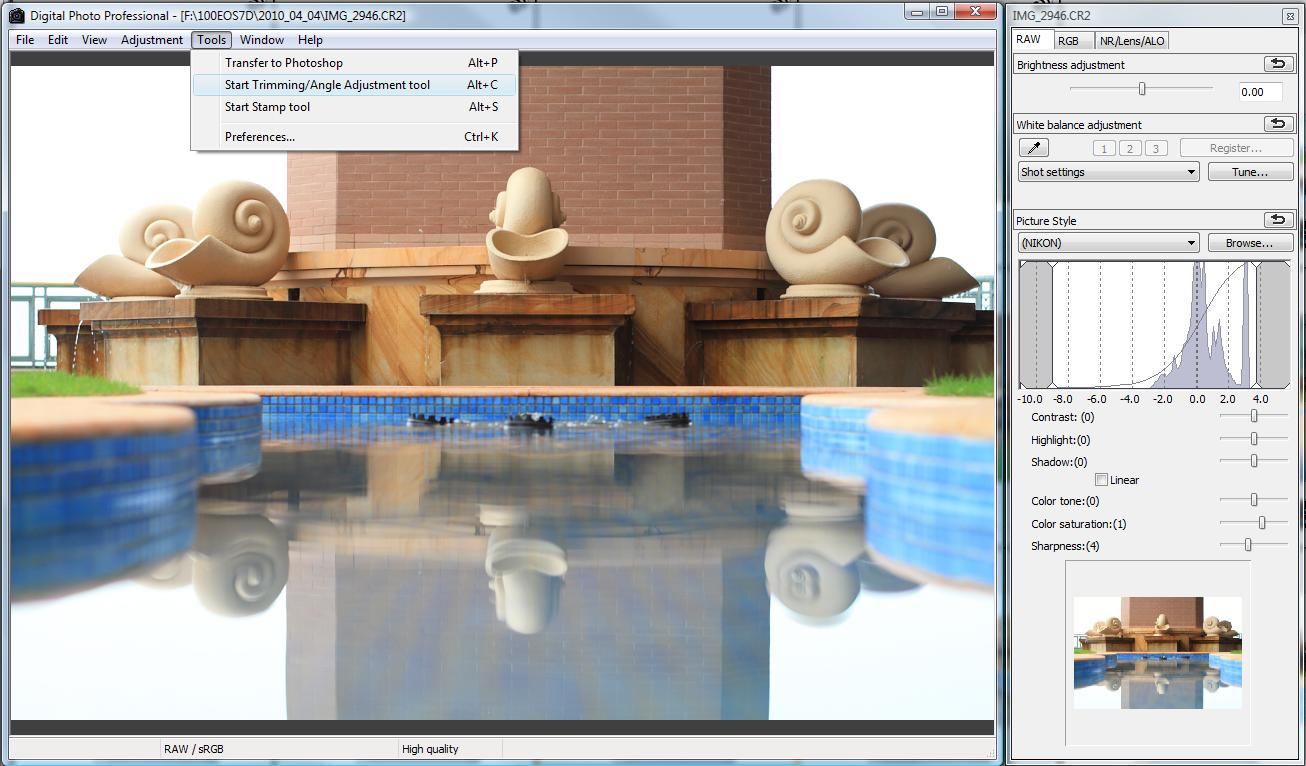Open the Window menu
Screen dimensions: 1306x766
pos(262,40)
